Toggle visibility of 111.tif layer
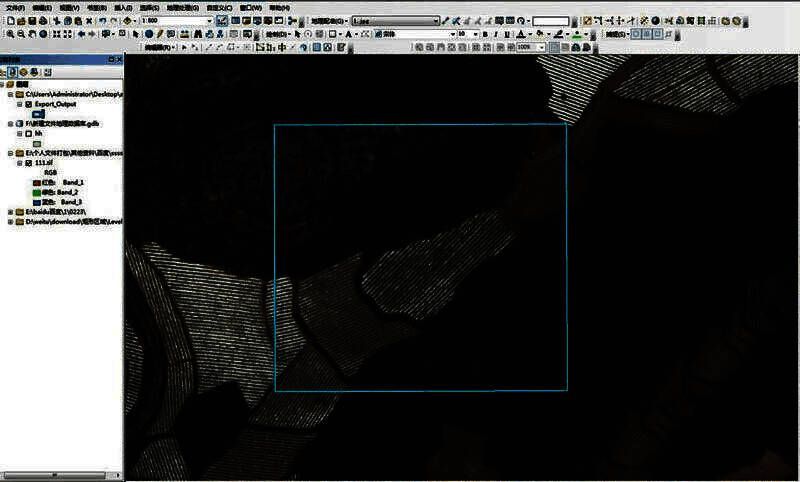 coord(27,162)
